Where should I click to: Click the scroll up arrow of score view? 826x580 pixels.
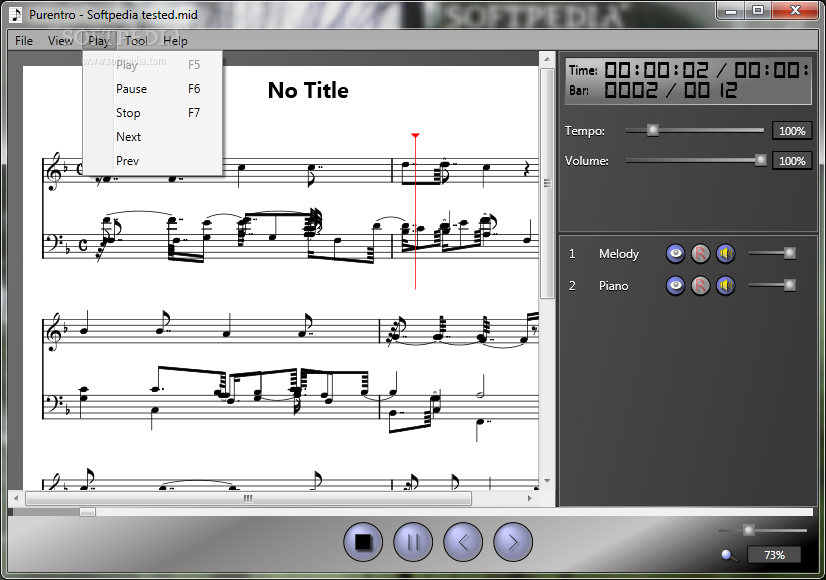pos(547,59)
